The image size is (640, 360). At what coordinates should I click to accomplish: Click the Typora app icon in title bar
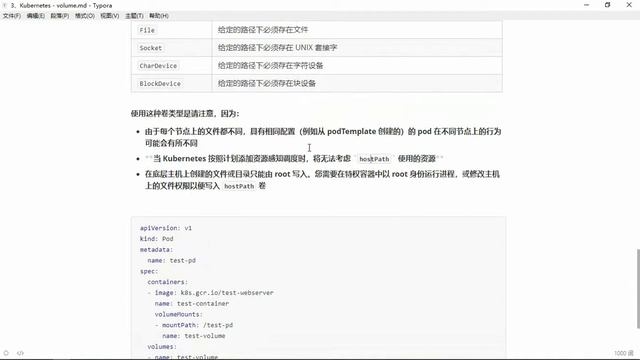(5, 5)
